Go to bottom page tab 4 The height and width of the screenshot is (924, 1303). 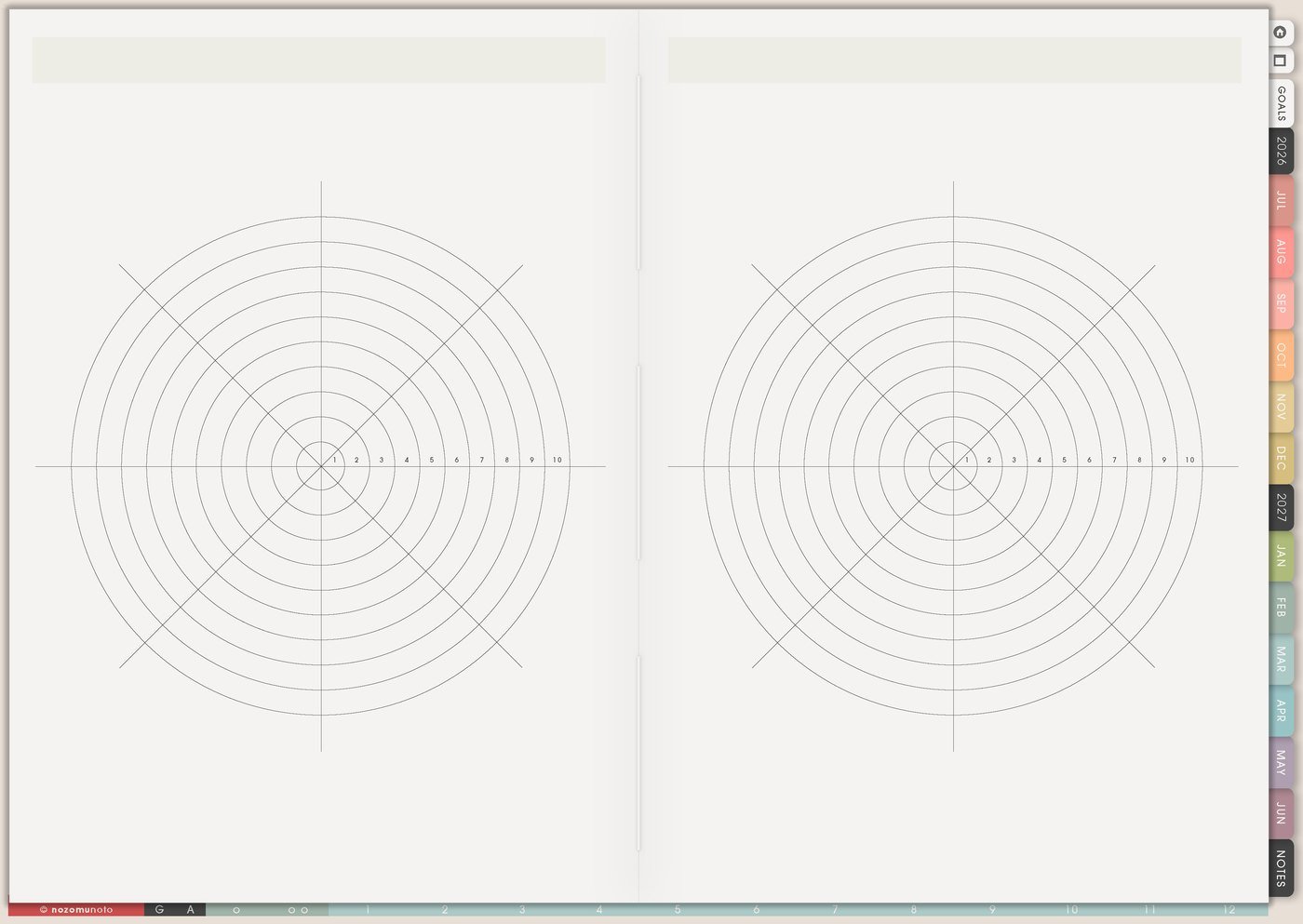point(599,910)
